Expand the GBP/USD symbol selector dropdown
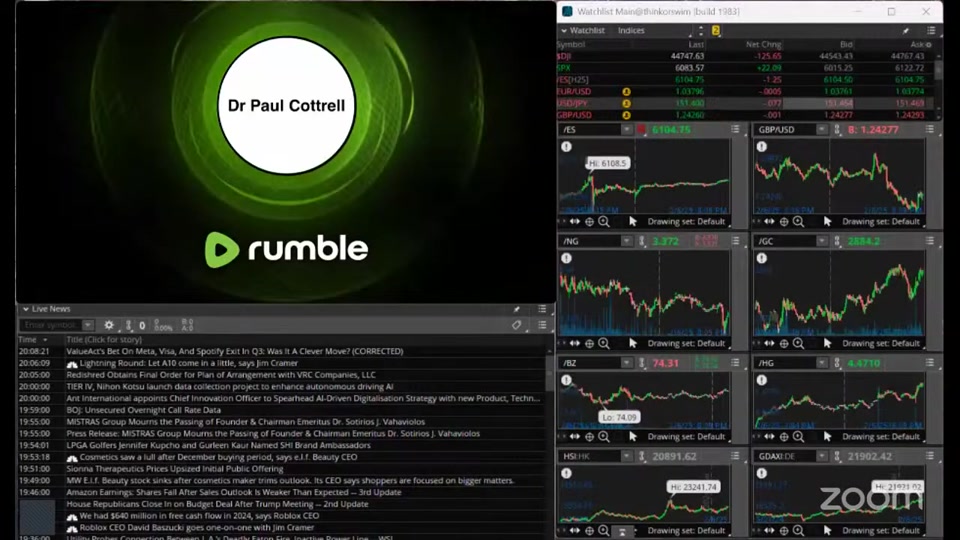 click(822, 130)
